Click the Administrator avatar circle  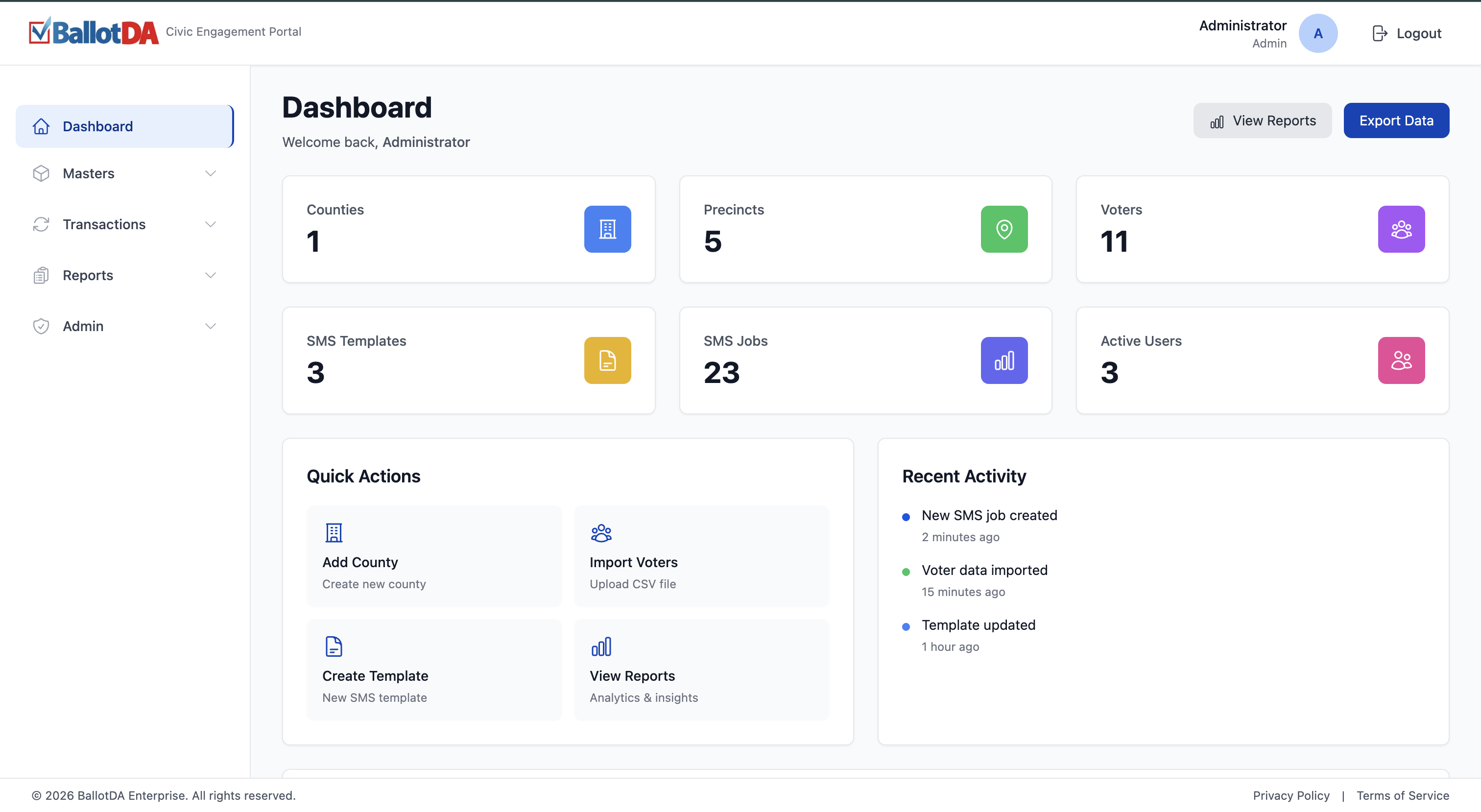point(1318,33)
